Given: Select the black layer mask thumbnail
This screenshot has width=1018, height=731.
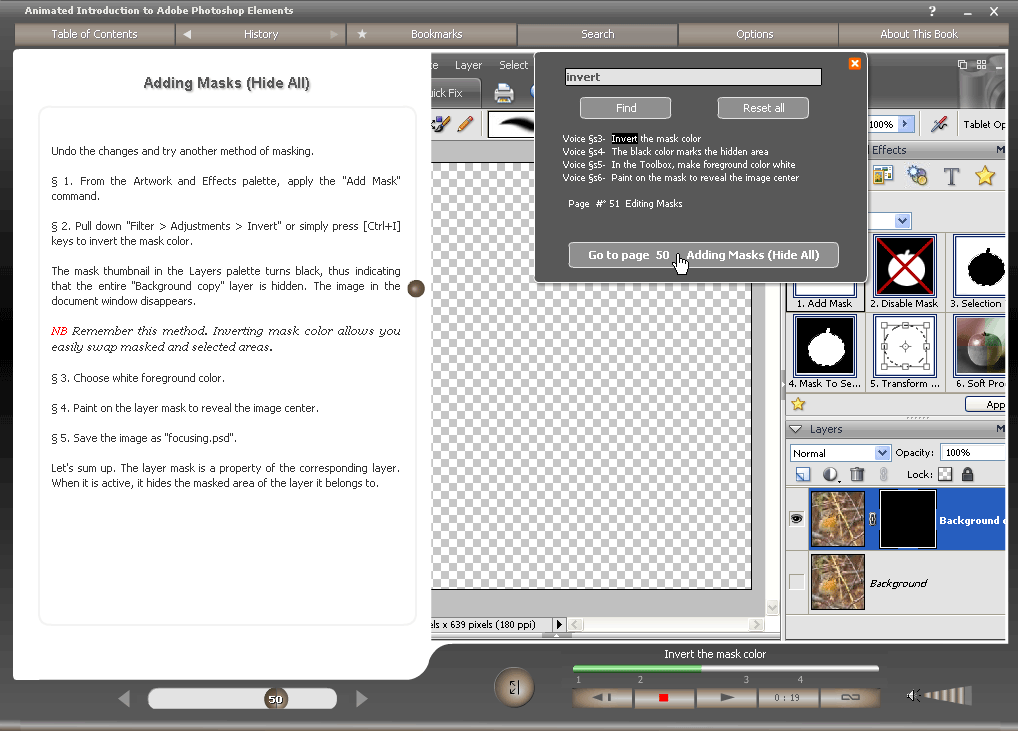Looking at the screenshot, I should coord(908,519).
